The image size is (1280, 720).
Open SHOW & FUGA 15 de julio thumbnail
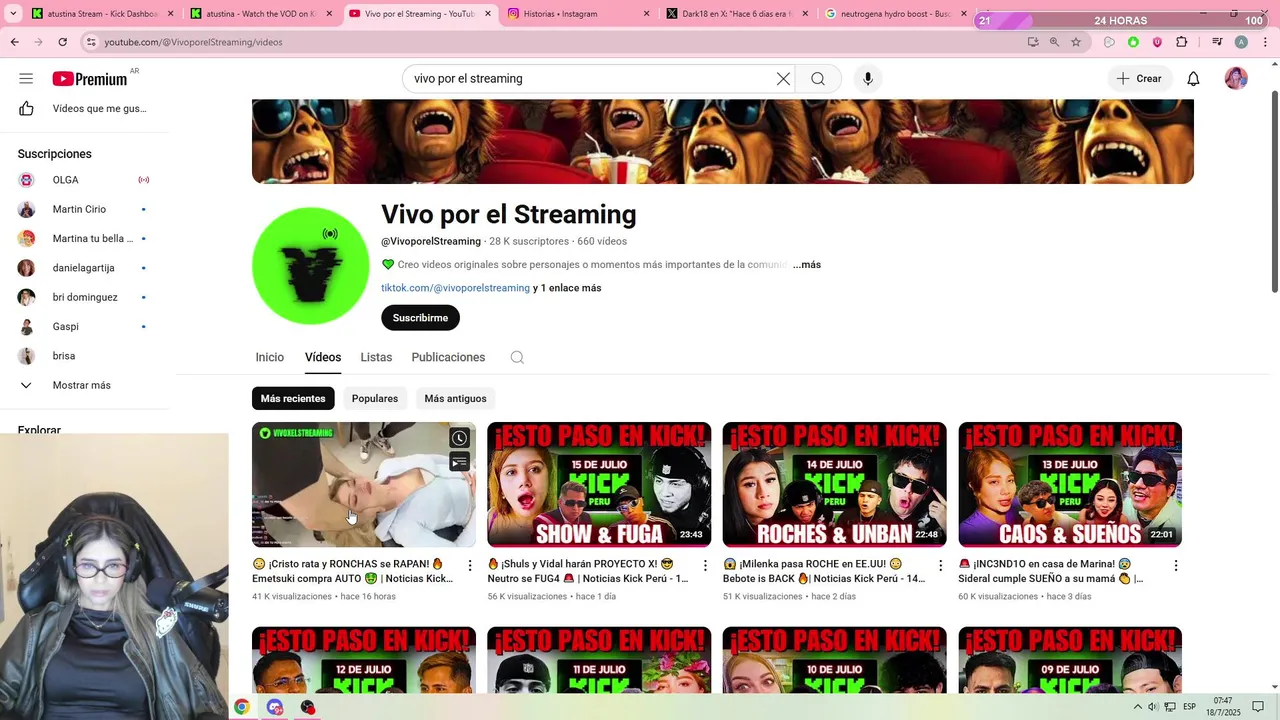tap(599, 484)
